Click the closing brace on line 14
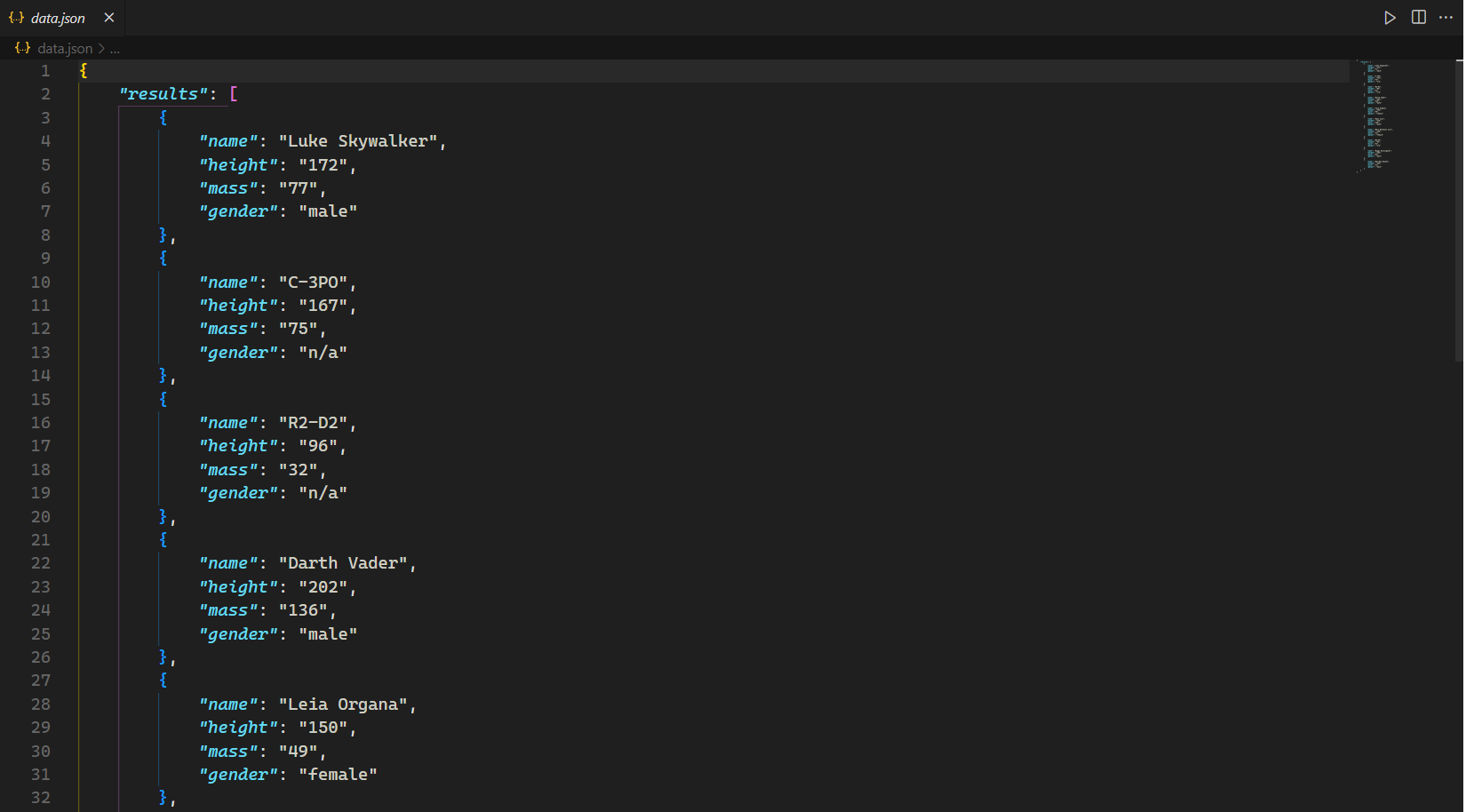Viewport: 1466px width, 812px height. [x=163, y=376]
